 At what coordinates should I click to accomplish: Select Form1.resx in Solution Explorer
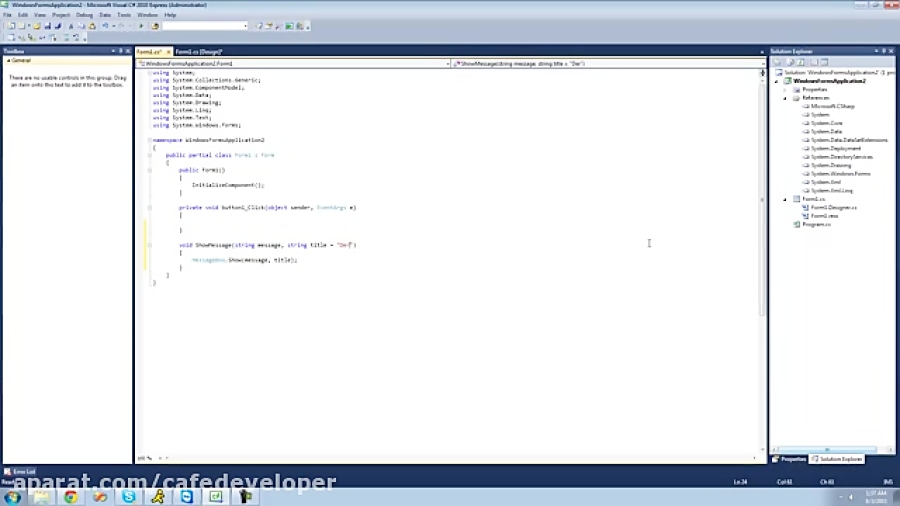click(824, 216)
